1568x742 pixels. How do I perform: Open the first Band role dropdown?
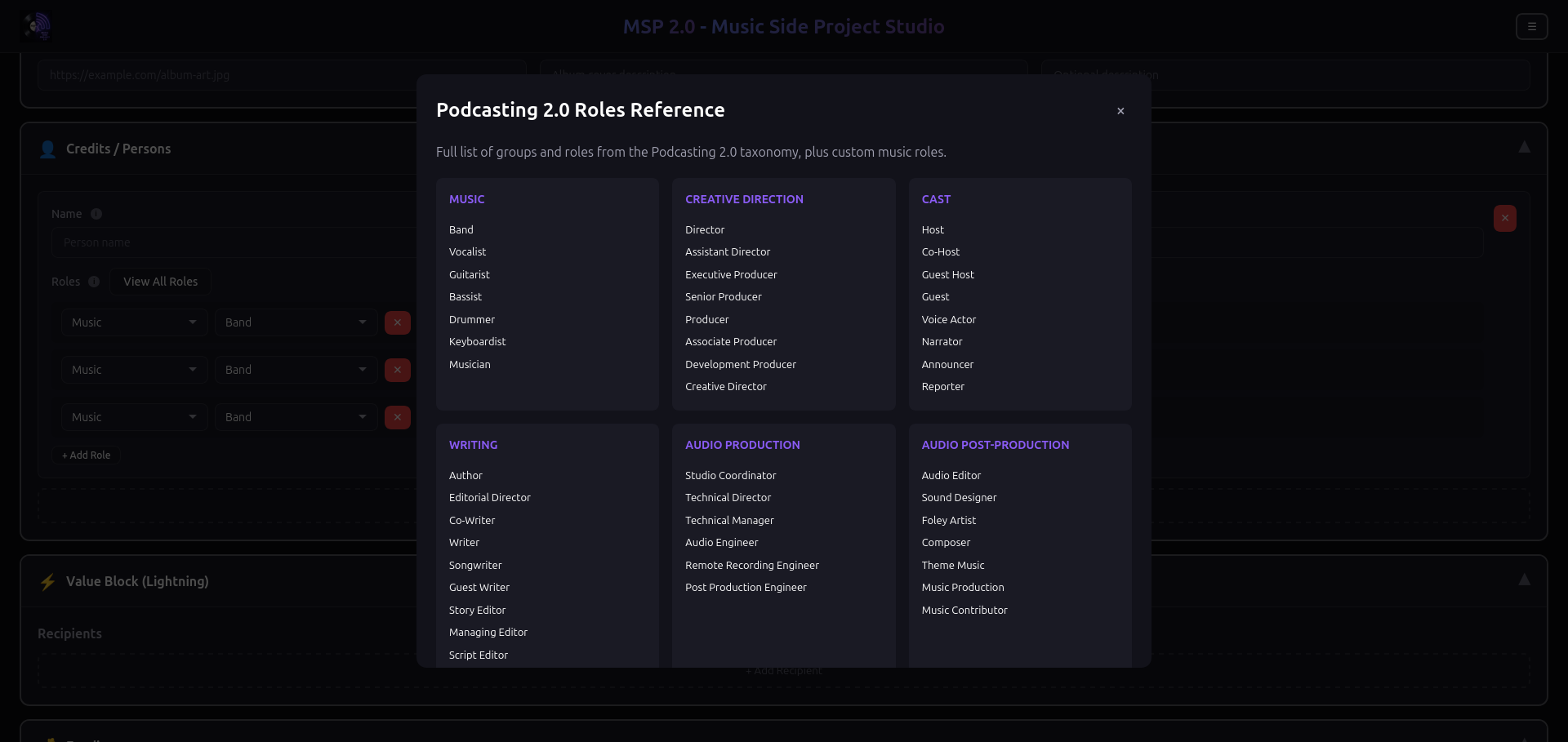click(x=296, y=322)
